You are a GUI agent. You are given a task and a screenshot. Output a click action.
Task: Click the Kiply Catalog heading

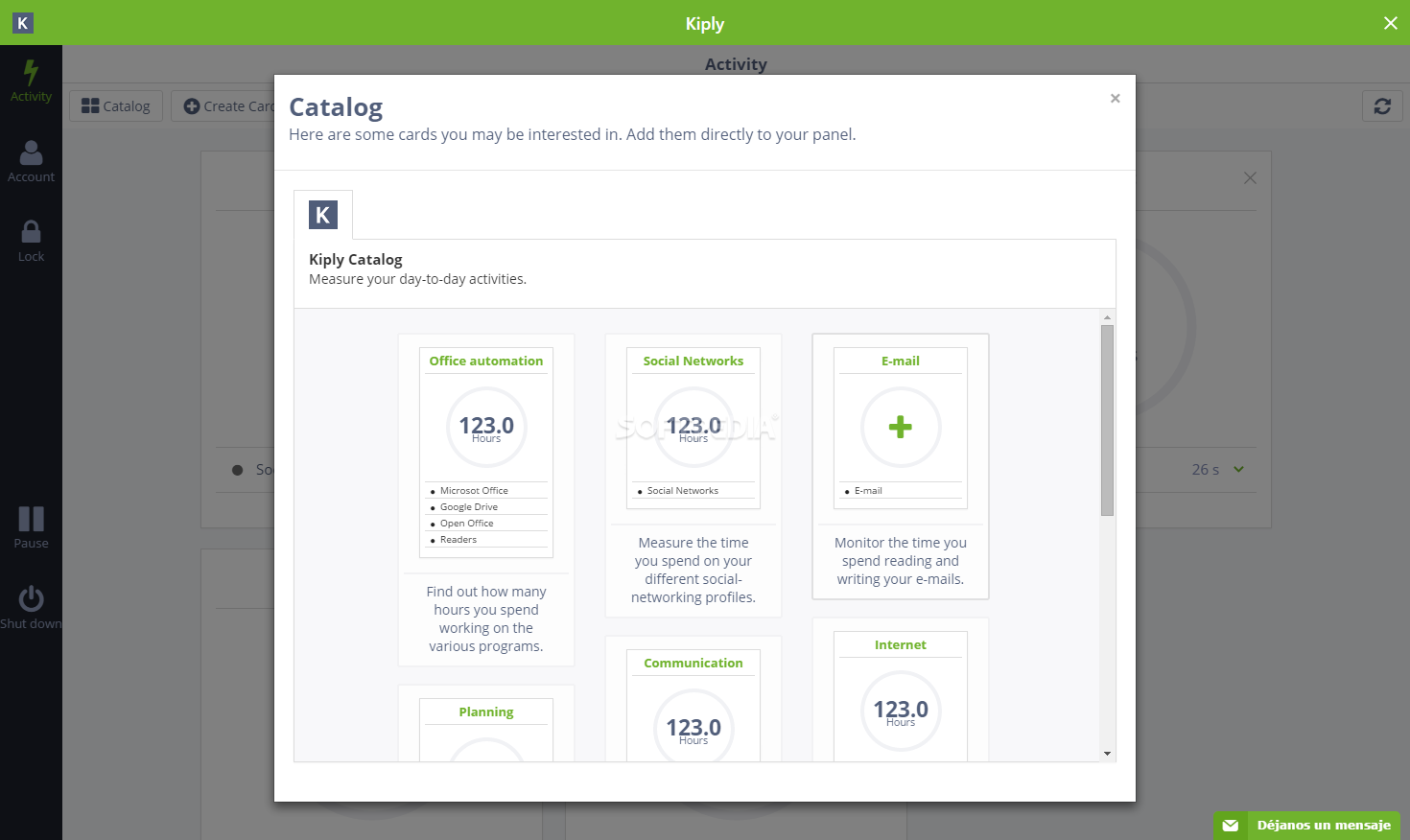[356, 259]
